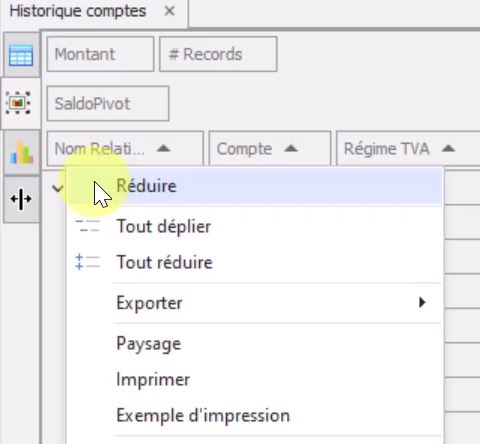
Task: Close the Historique comptes tab
Action: pos(169,11)
